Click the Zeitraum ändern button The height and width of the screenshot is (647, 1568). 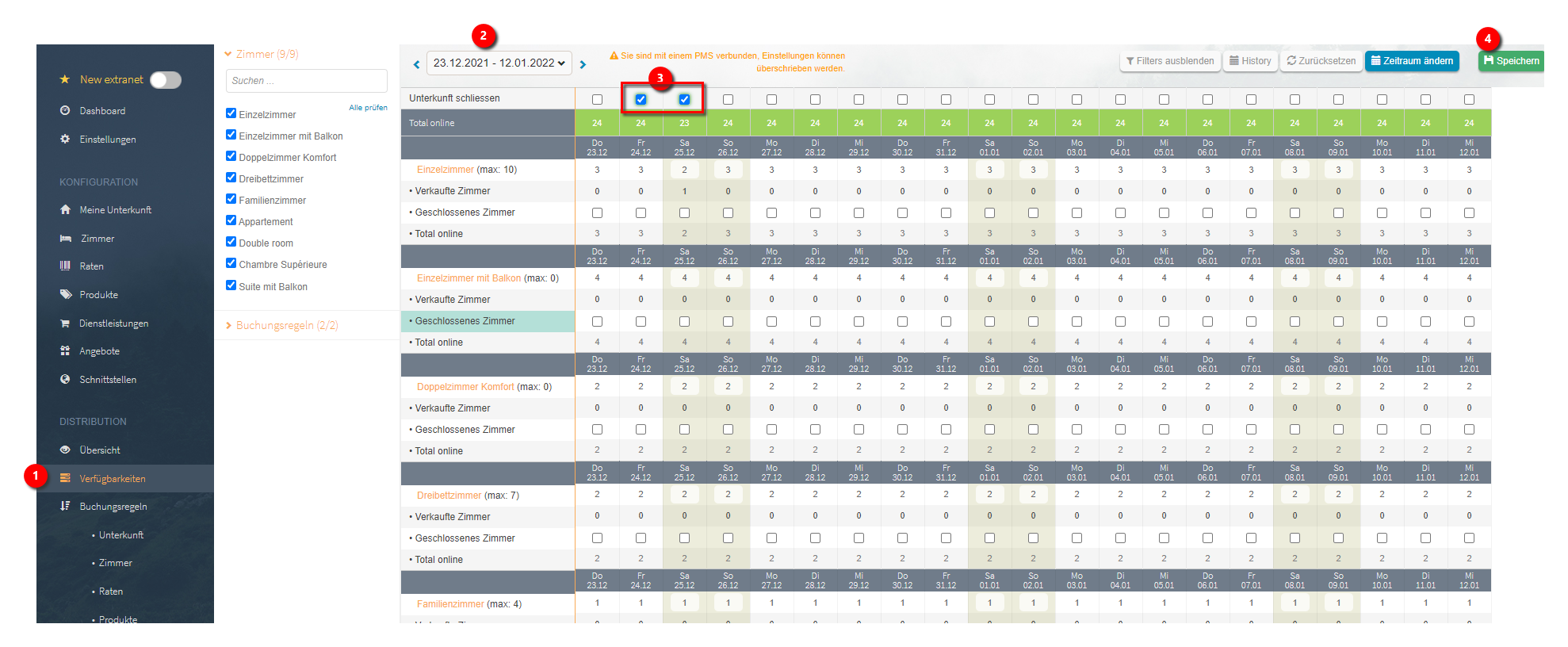1412,61
